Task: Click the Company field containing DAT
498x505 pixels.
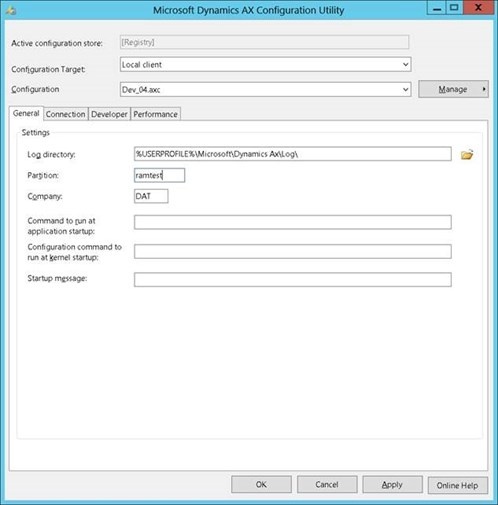Action: 151,196
